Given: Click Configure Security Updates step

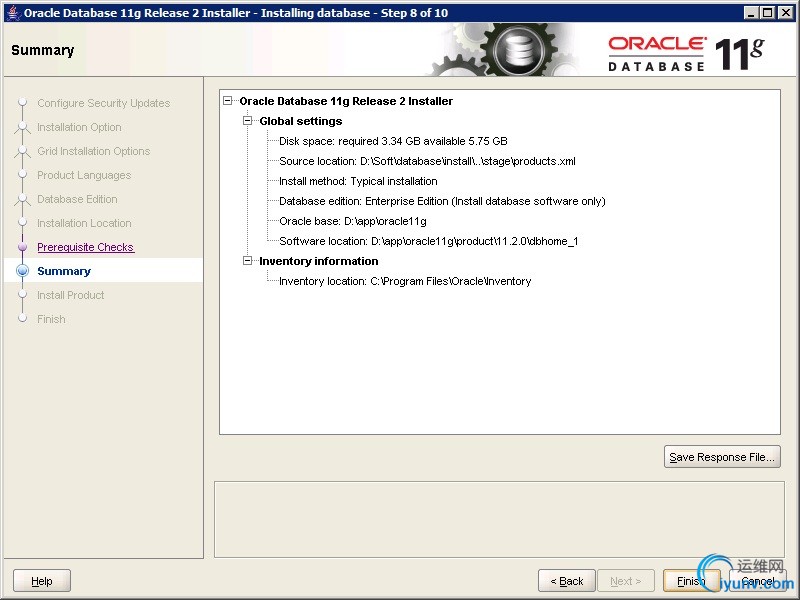Looking at the screenshot, I should [104, 103].
